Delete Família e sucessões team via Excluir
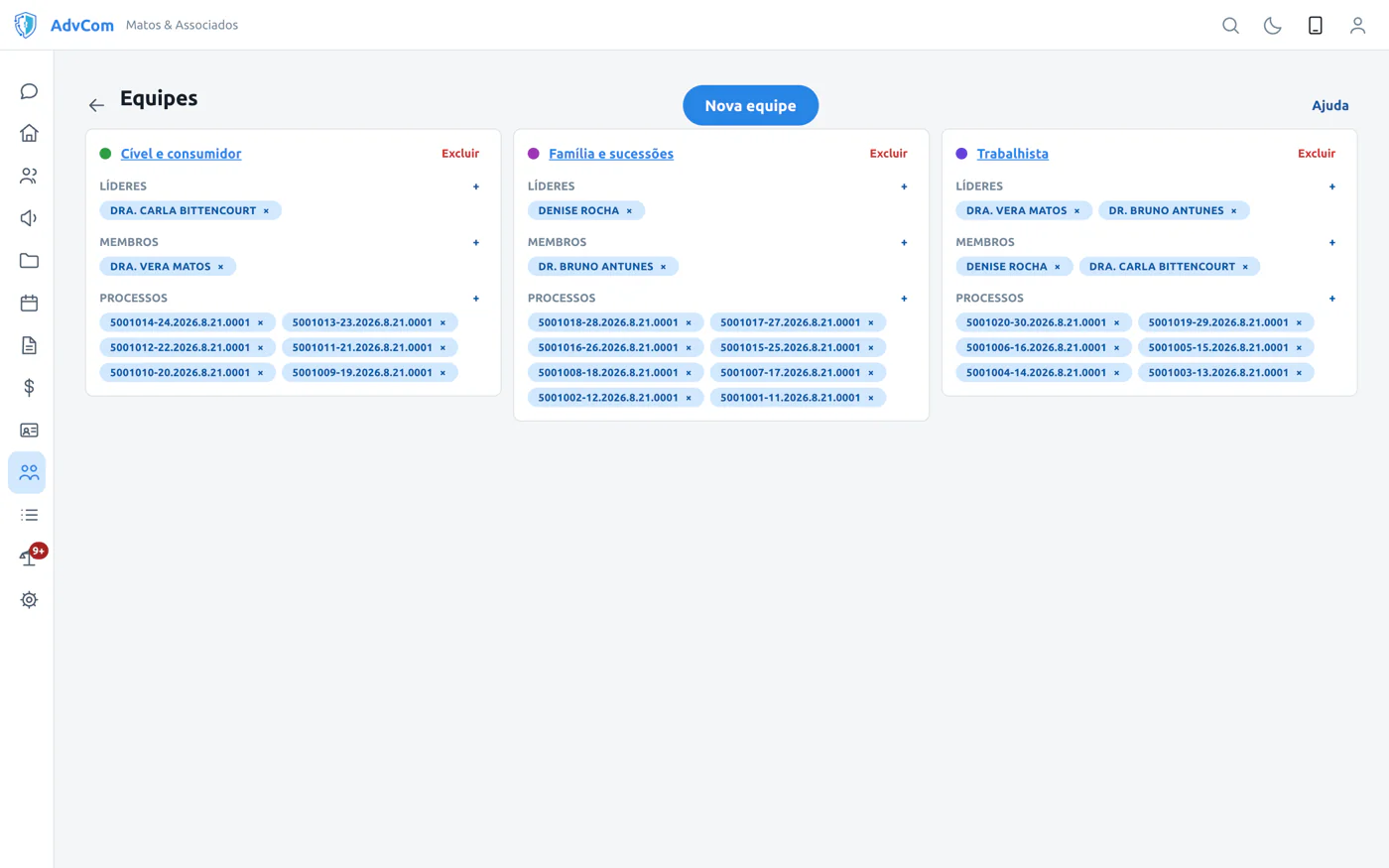 point(888,154)
